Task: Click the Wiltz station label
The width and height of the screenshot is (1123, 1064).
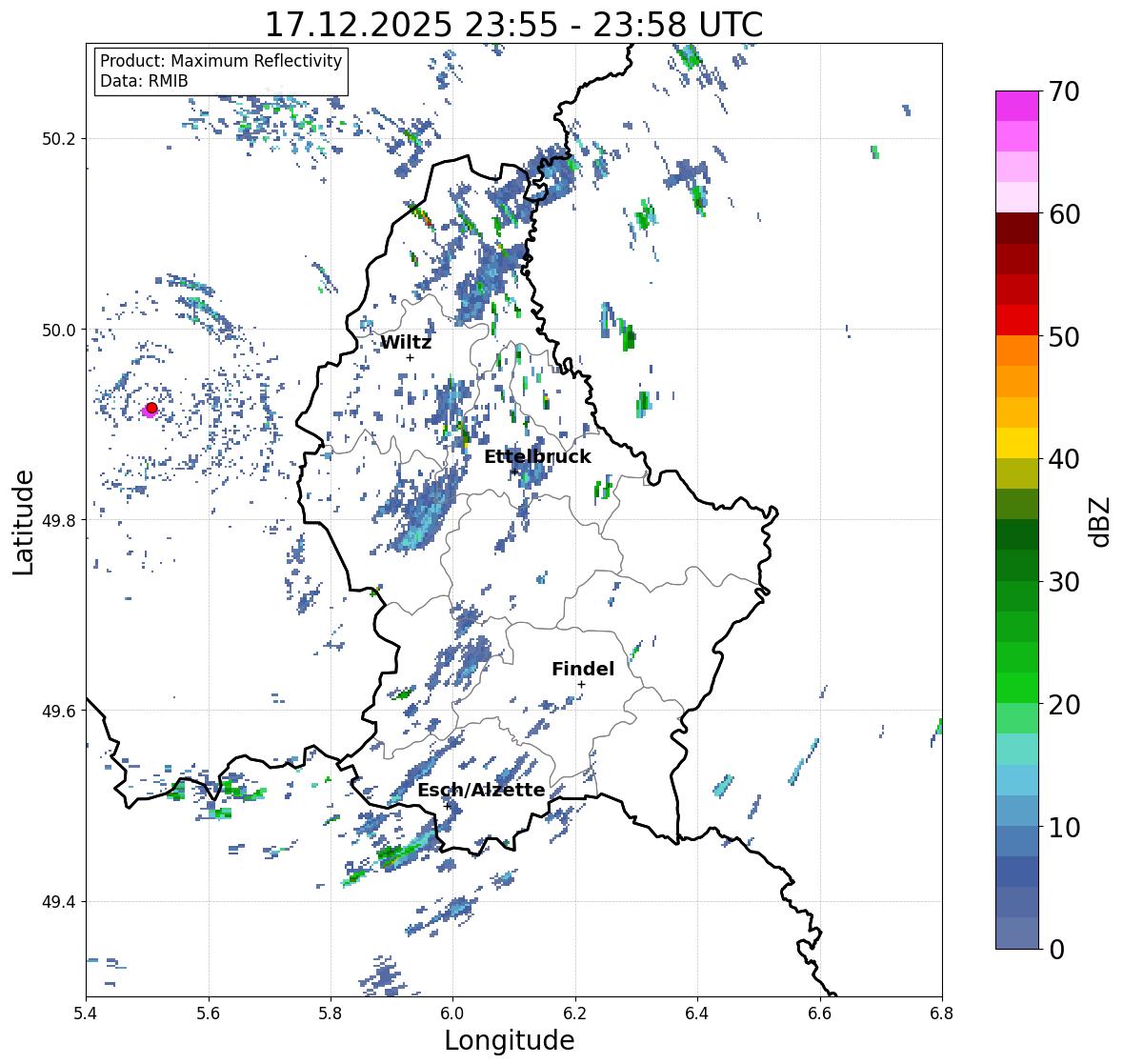Action: point(406,342)
